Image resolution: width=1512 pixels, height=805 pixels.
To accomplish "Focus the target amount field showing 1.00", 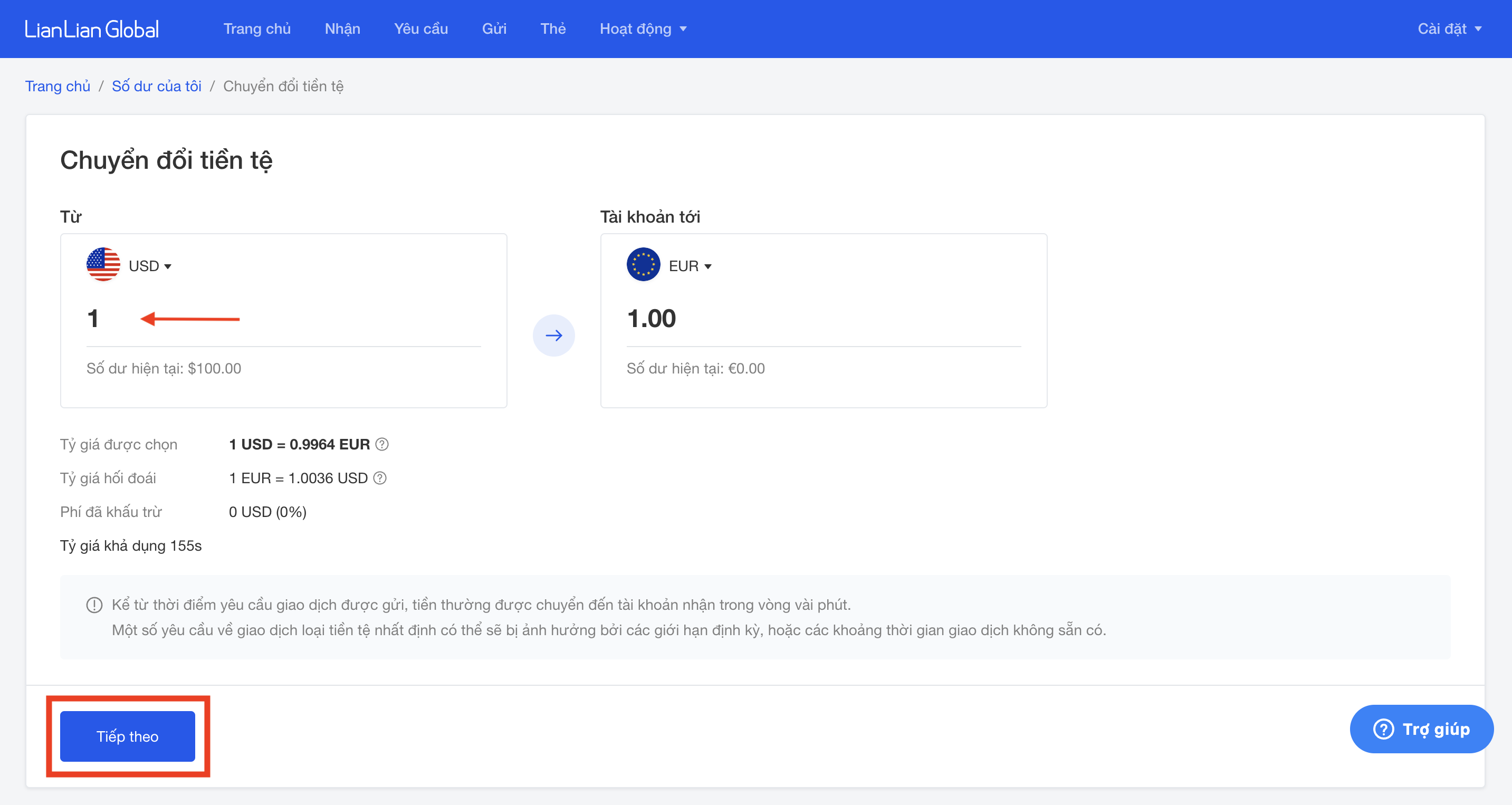I will tap(824, 319).
